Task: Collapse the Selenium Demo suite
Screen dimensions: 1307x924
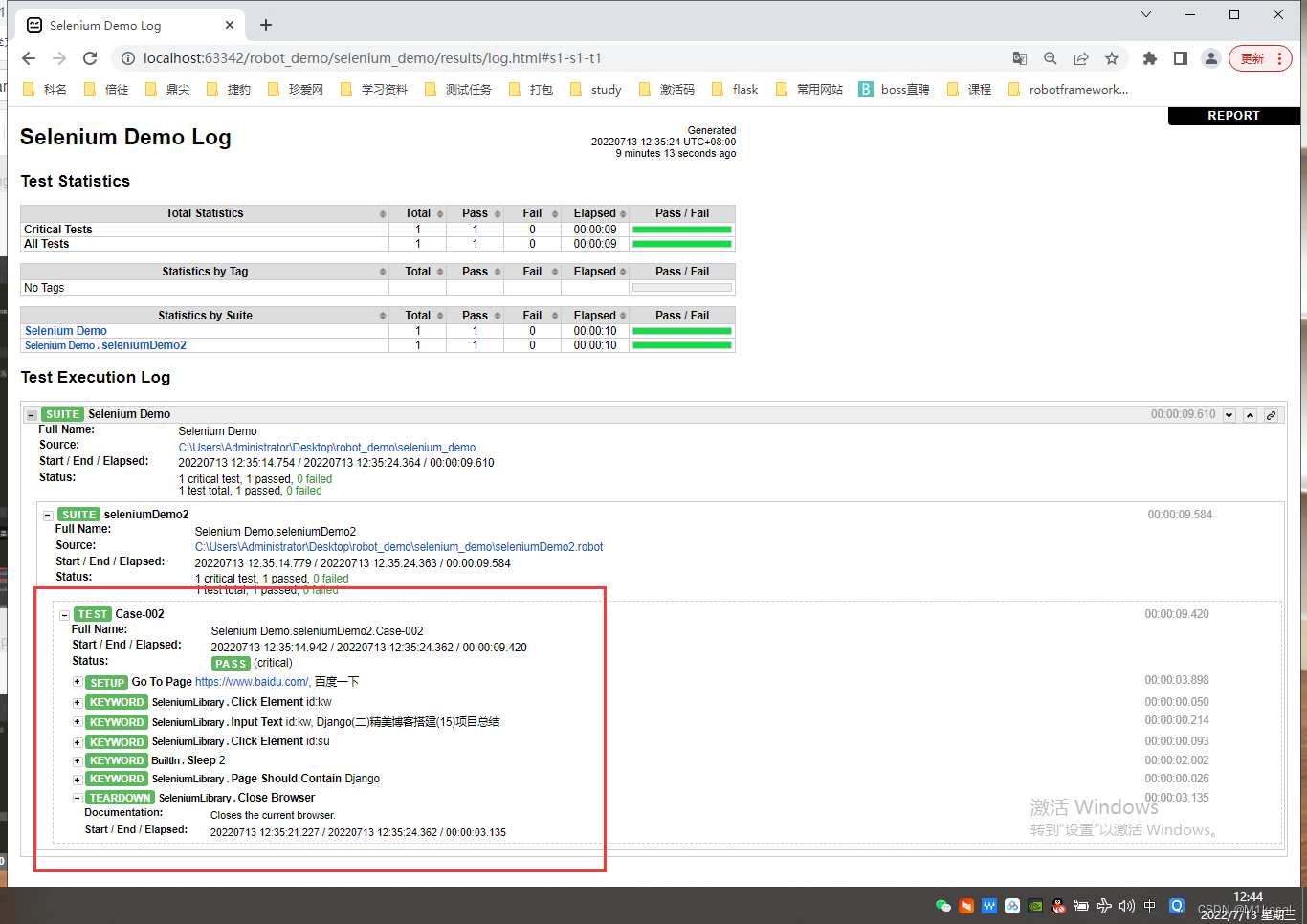Action: pyautogui.click(x=32, y=415)
